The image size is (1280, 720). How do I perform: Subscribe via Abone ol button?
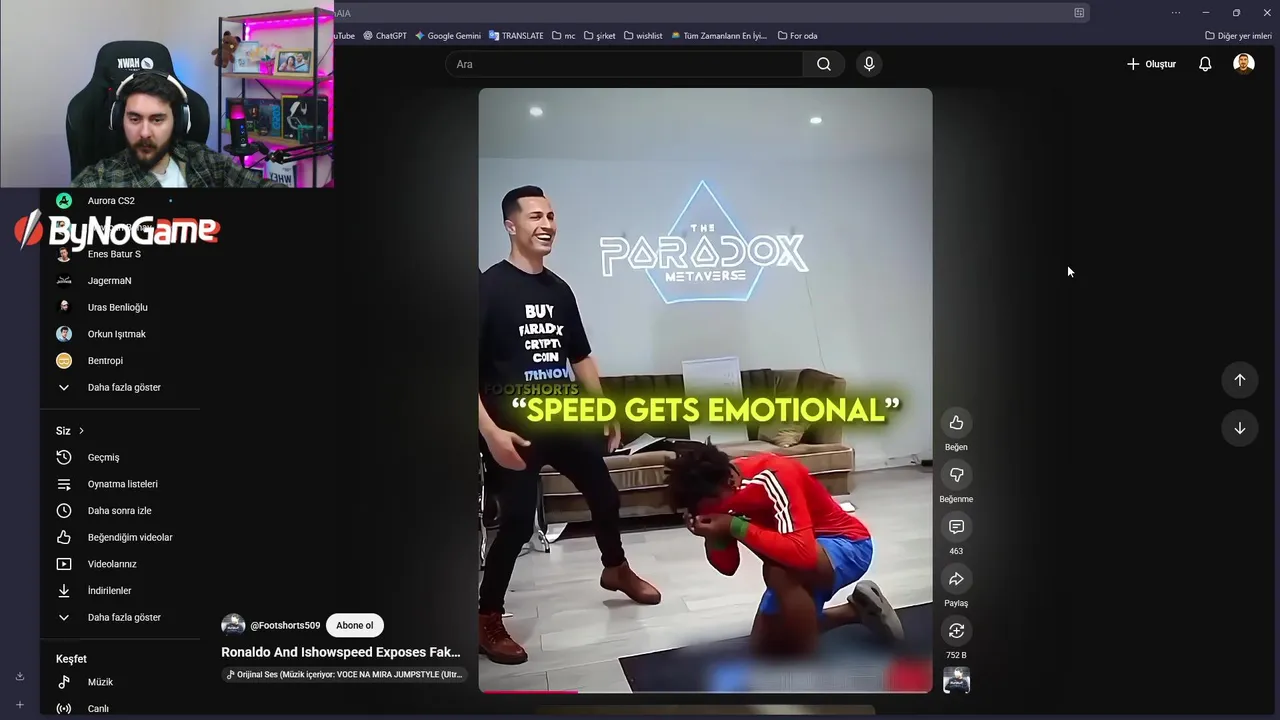[x=354, y=626]
